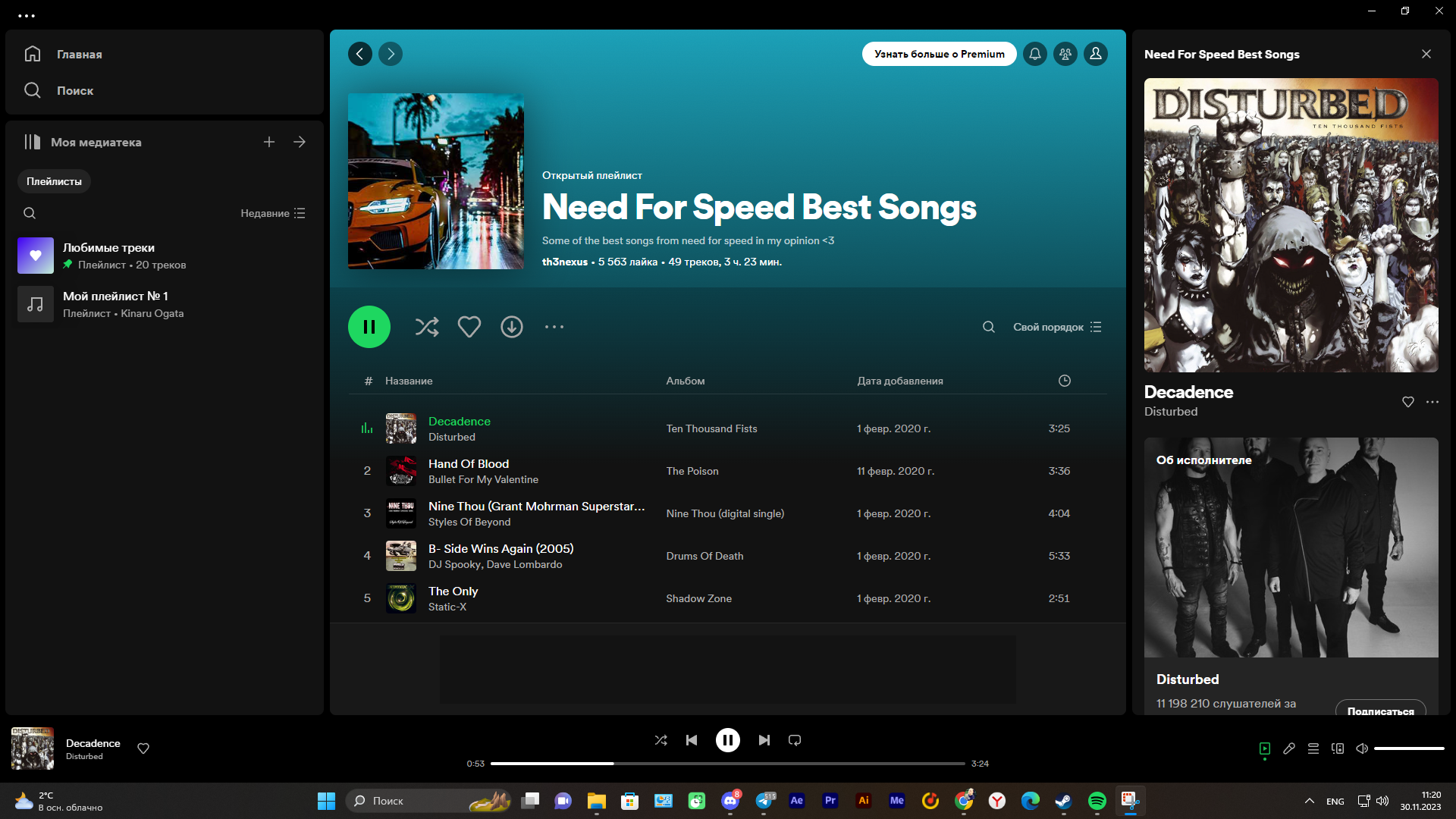
Task: Pause playback in the player bar
Action: 728,740
